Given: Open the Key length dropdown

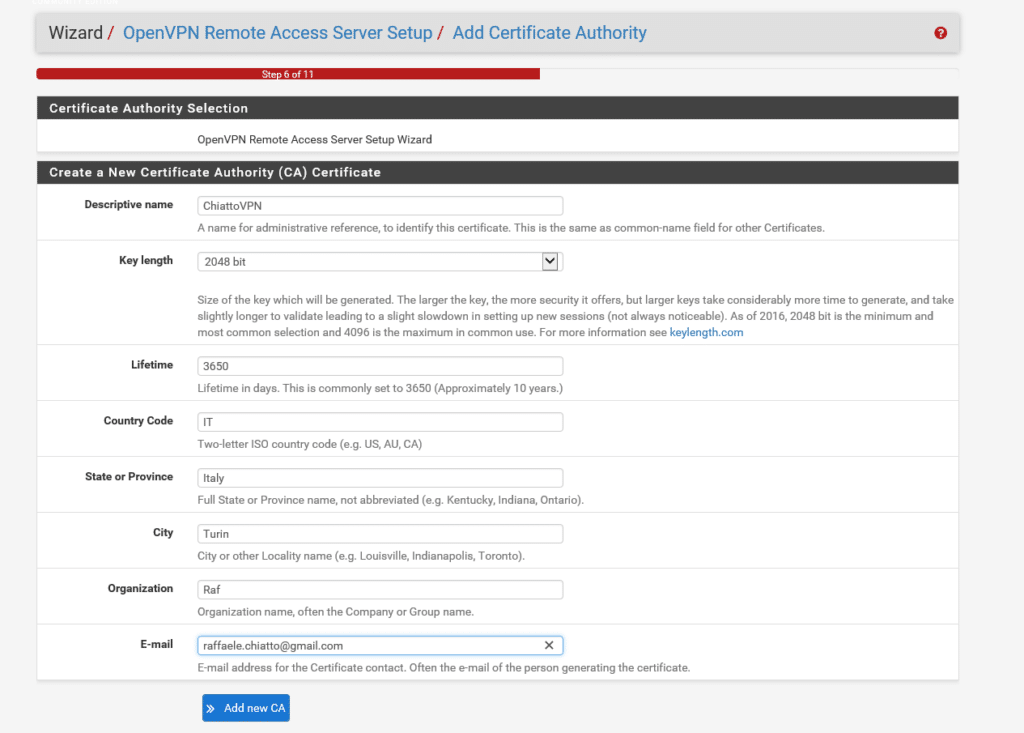Looking at the screenshot, I should click(380, 262).
